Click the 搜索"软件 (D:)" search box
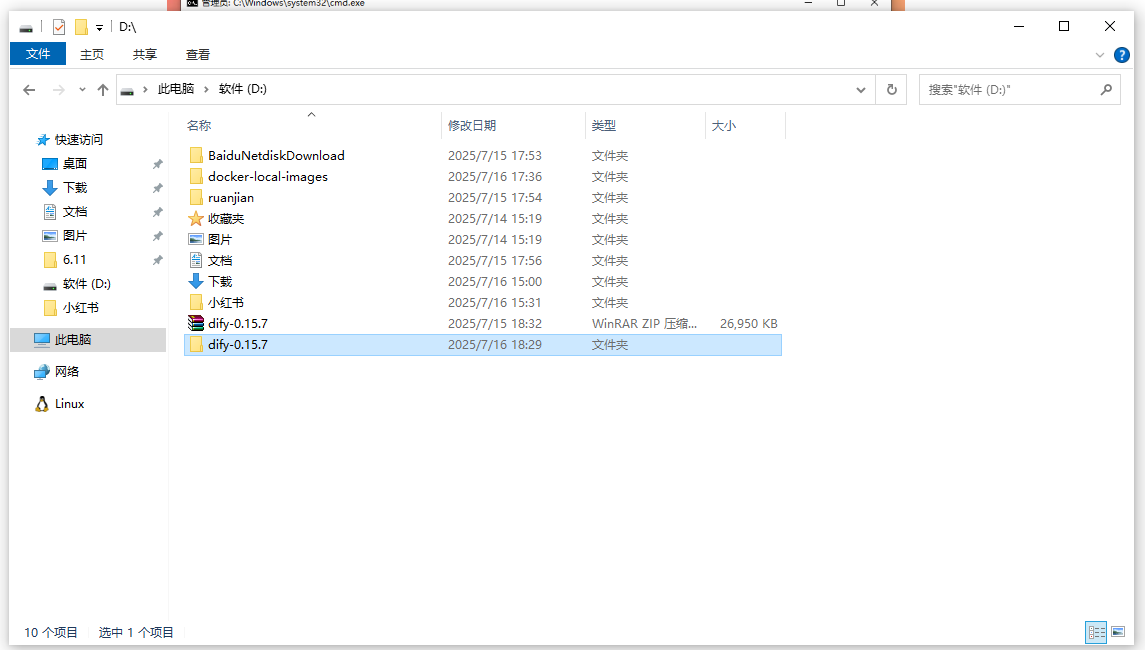 (1010, 89)
